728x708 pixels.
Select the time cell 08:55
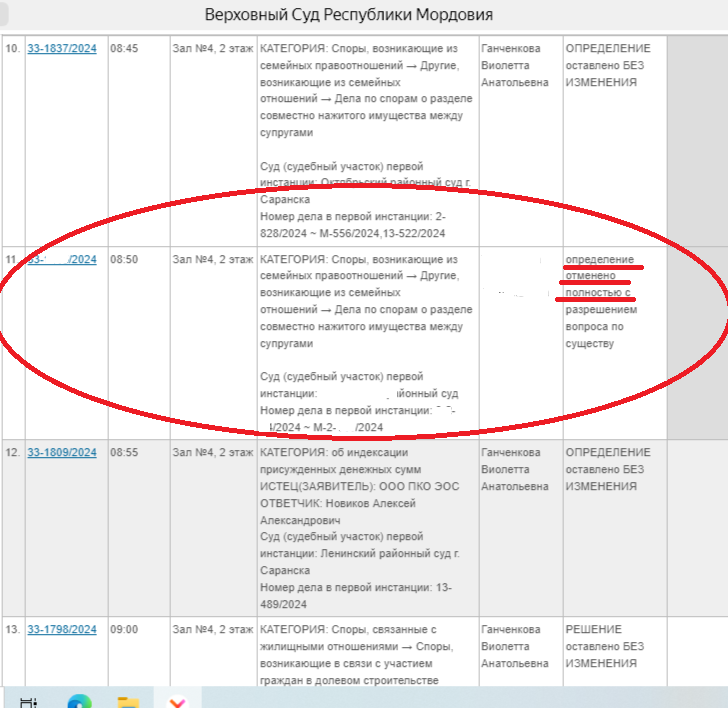(124, 452)
